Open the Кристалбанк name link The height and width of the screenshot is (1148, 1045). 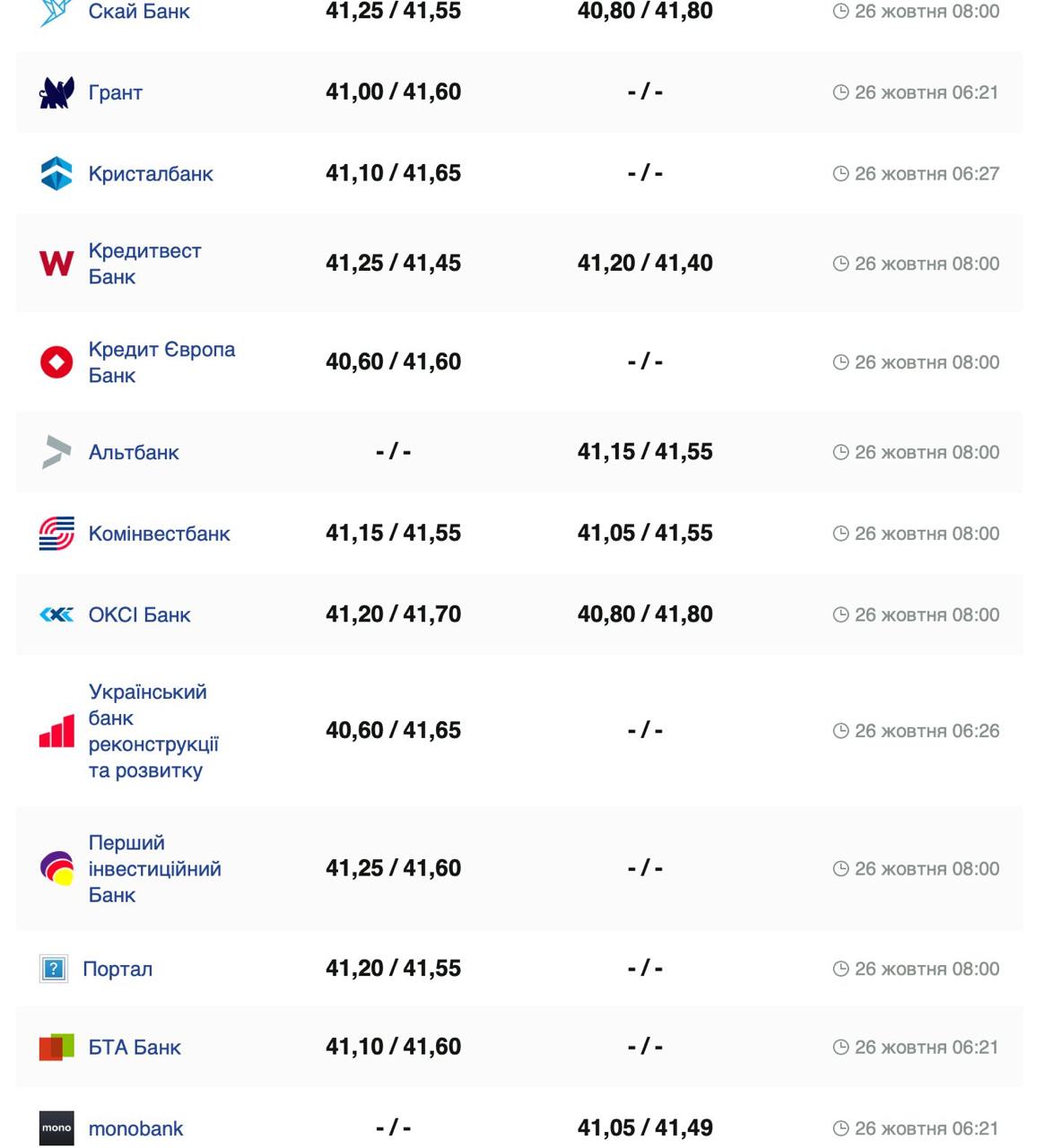(151, 174)
